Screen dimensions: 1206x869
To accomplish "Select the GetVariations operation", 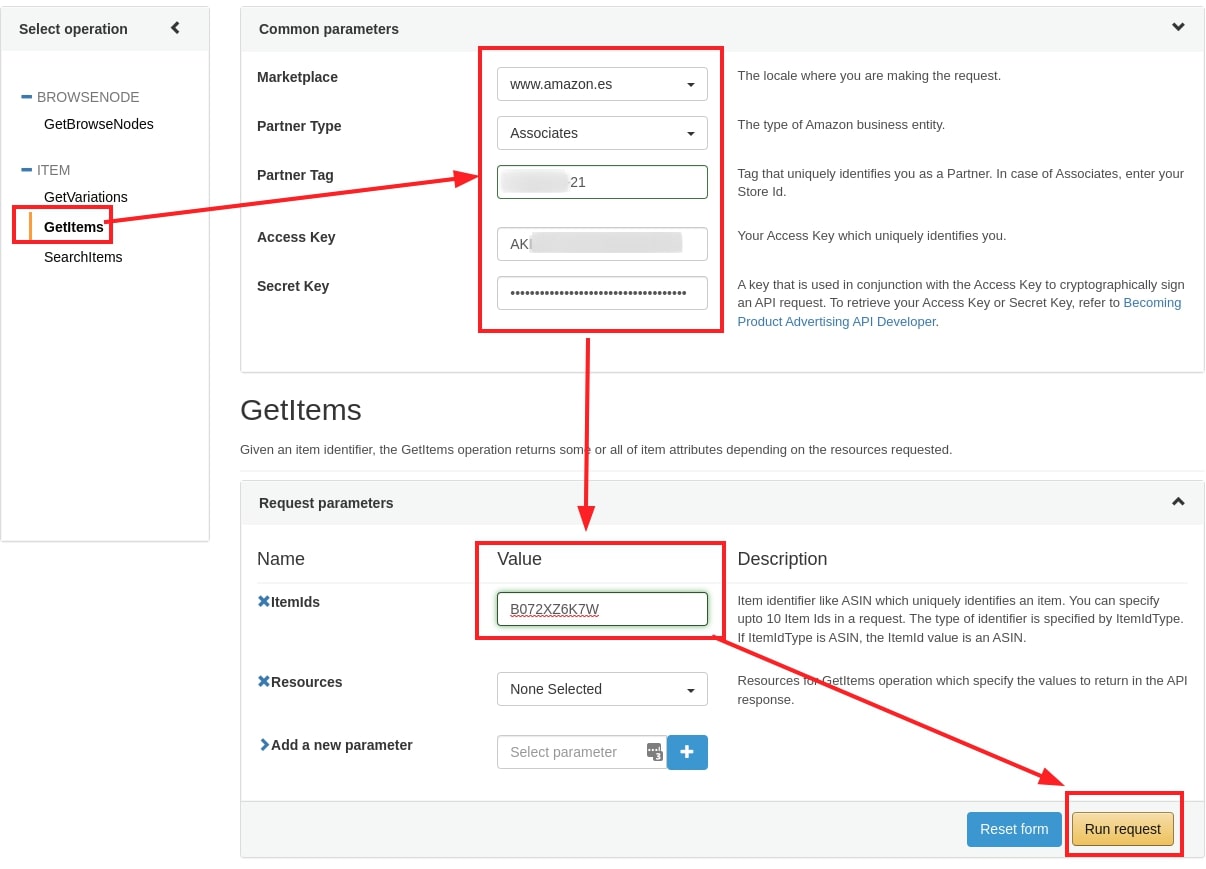I will point(85,197).
